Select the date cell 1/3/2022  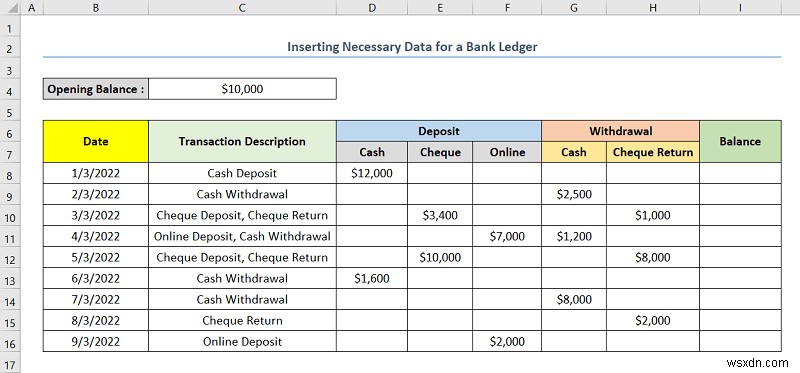coord(96,173)
